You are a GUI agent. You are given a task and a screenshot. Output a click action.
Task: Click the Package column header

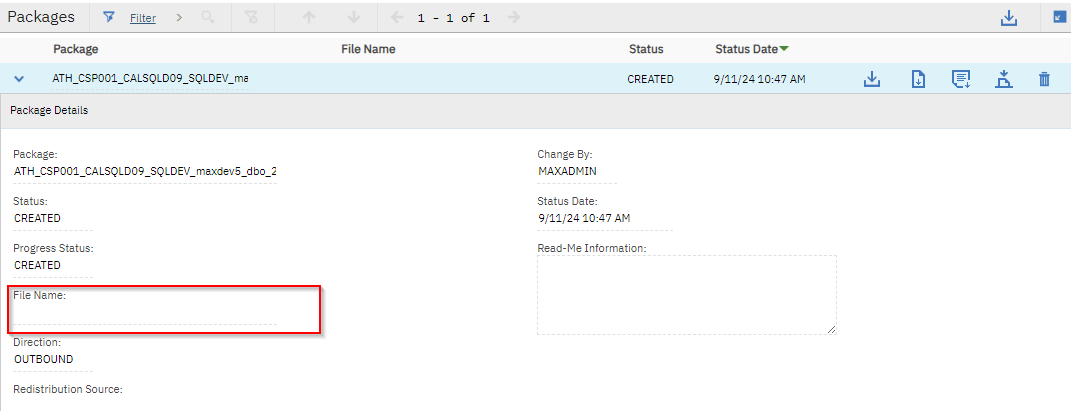[76, 49]
